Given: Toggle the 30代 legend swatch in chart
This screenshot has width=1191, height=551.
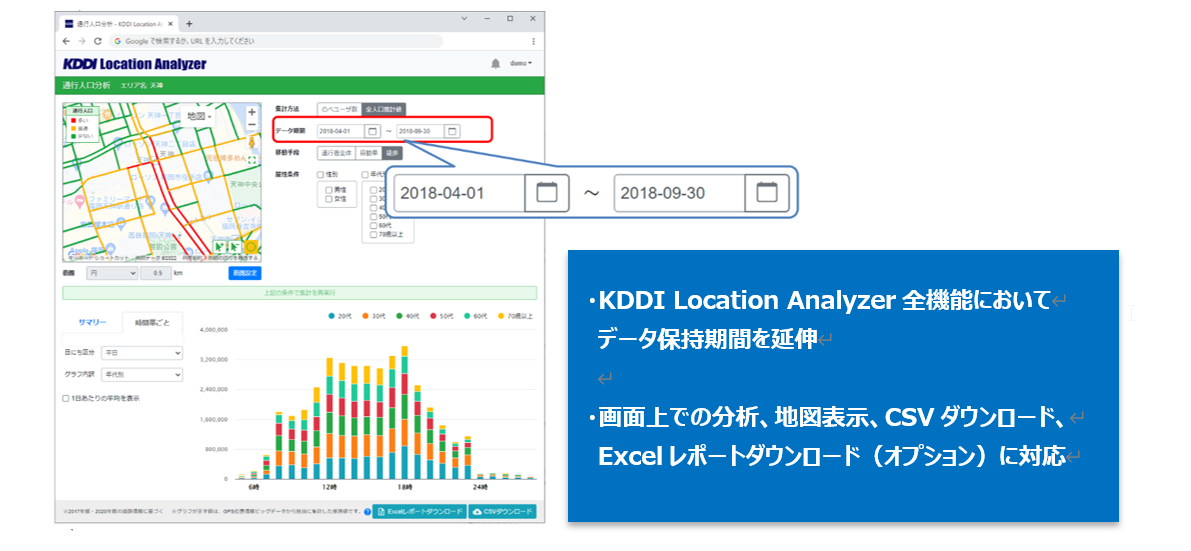Looking at the screenshot, I should point(365,315).
